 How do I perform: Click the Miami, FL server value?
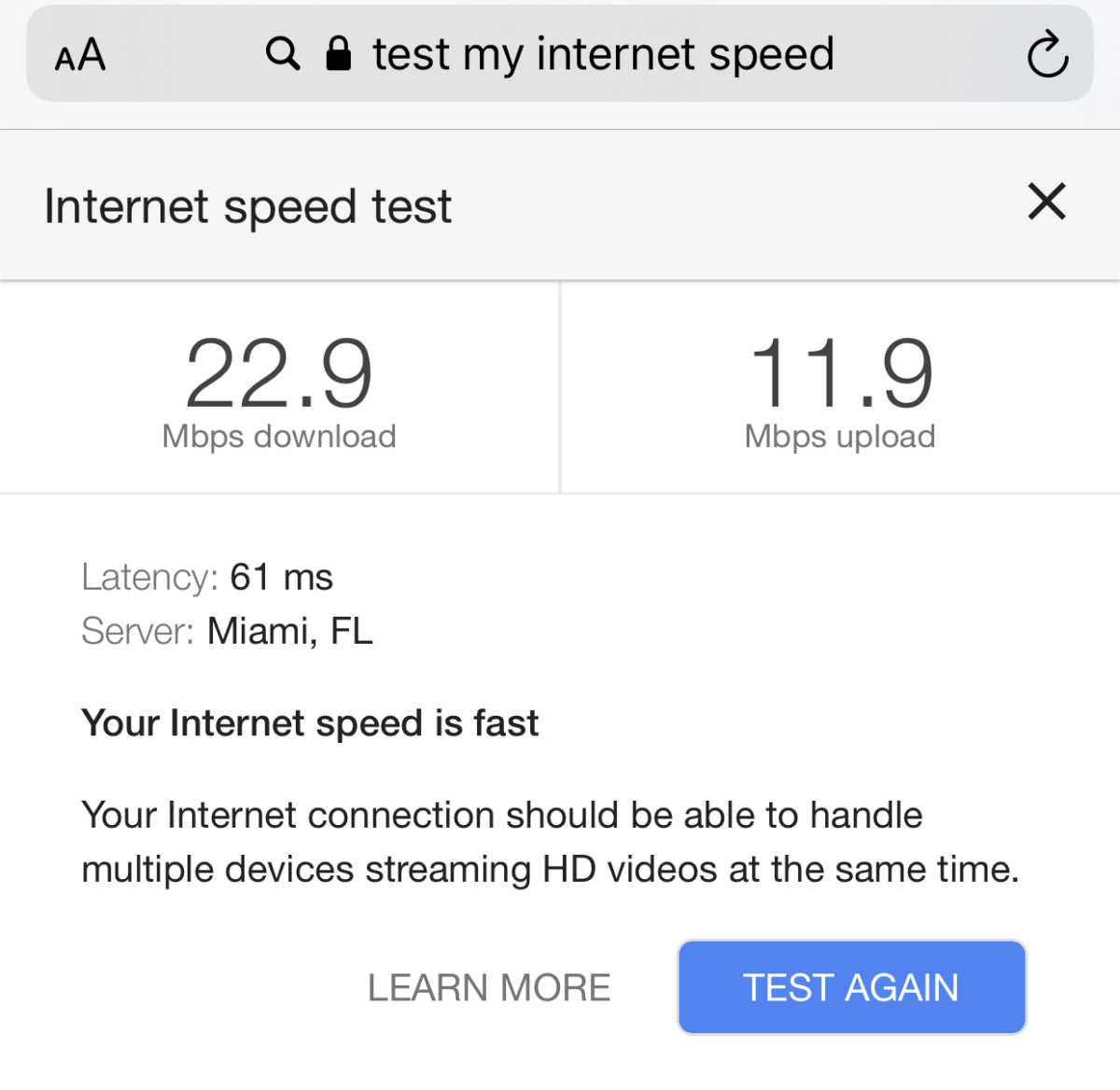point(290,632)
